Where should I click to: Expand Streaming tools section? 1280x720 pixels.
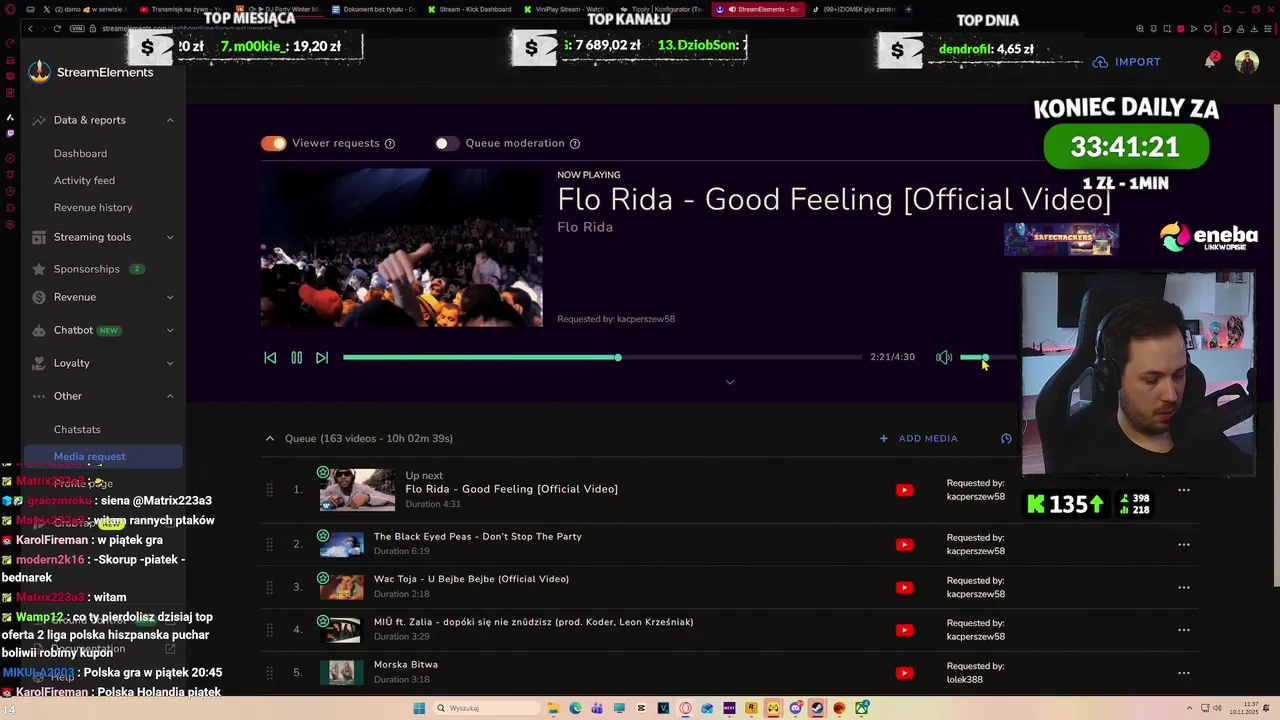pos(170,237)
